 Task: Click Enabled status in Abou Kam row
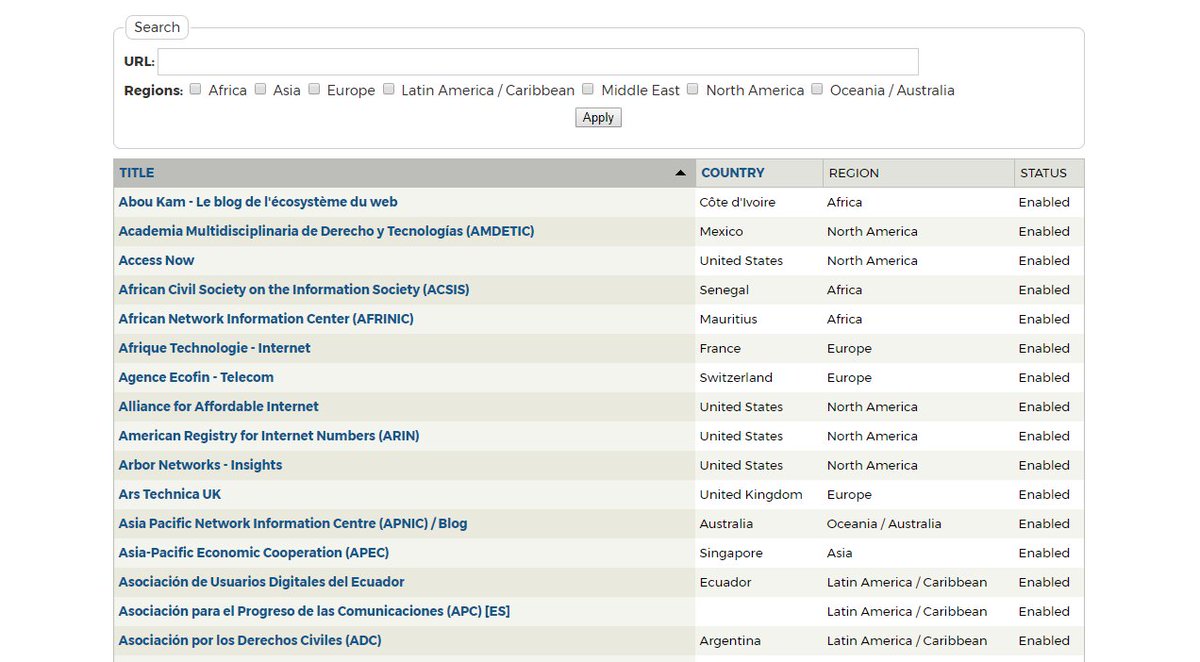pos(1044,202)
